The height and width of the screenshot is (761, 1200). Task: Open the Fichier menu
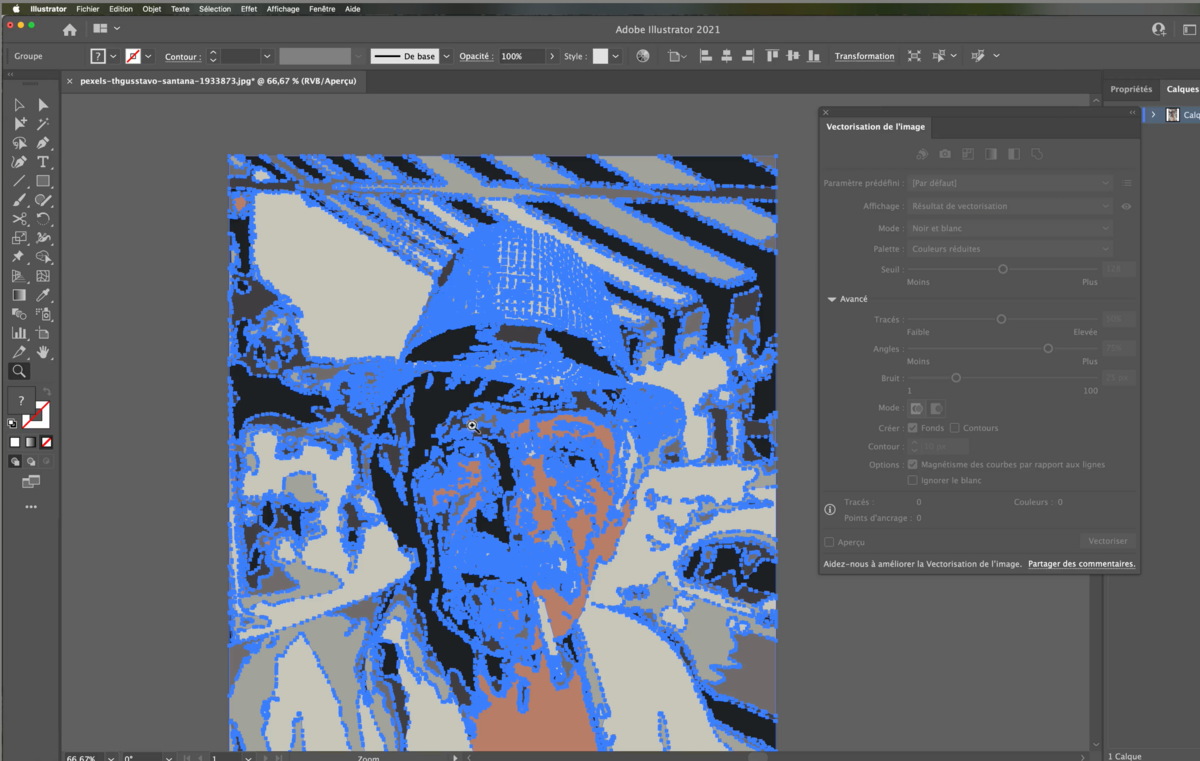coord(88,8)
